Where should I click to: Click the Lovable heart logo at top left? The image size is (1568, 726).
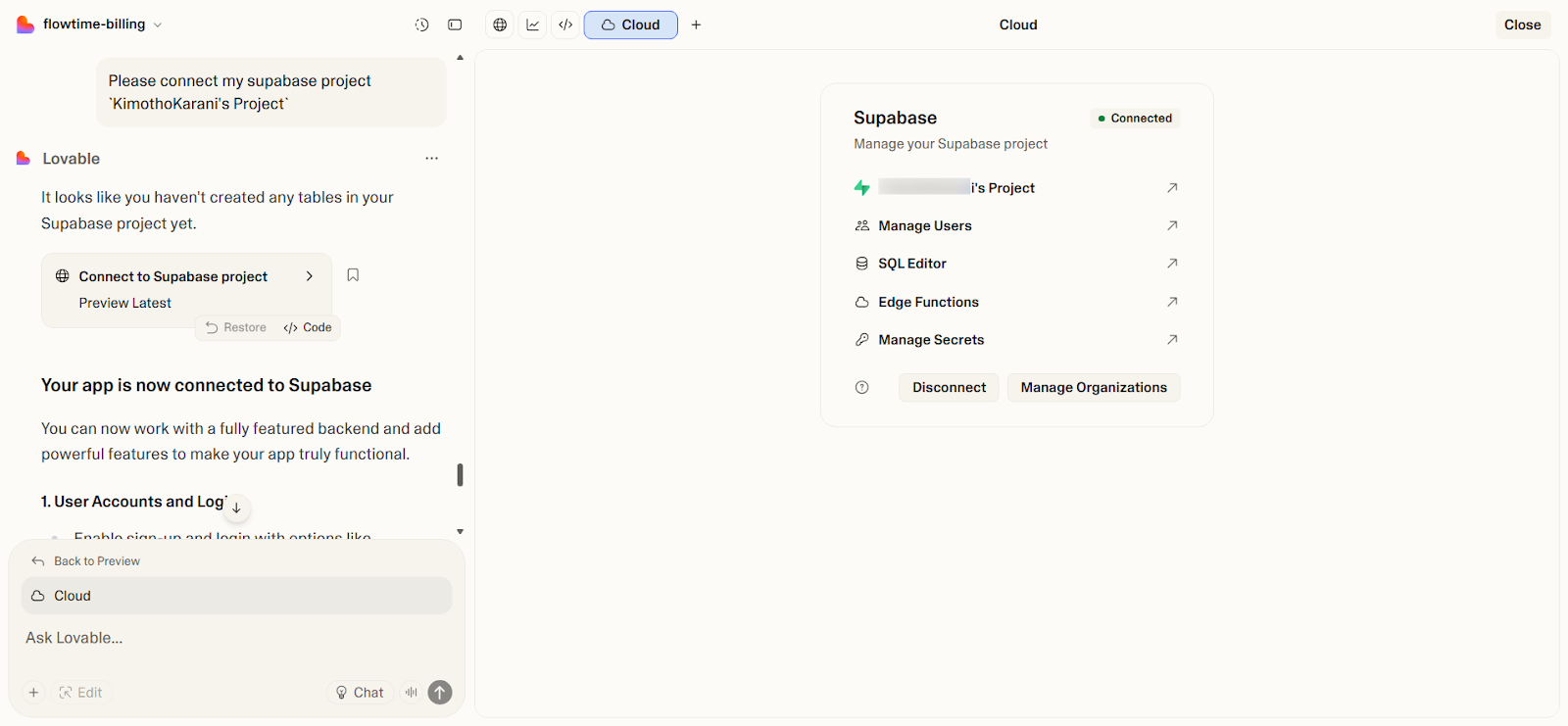tap(24, 24)
